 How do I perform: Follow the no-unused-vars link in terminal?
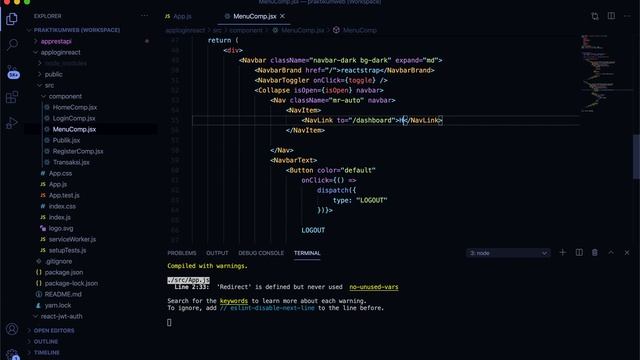[373, 287]
